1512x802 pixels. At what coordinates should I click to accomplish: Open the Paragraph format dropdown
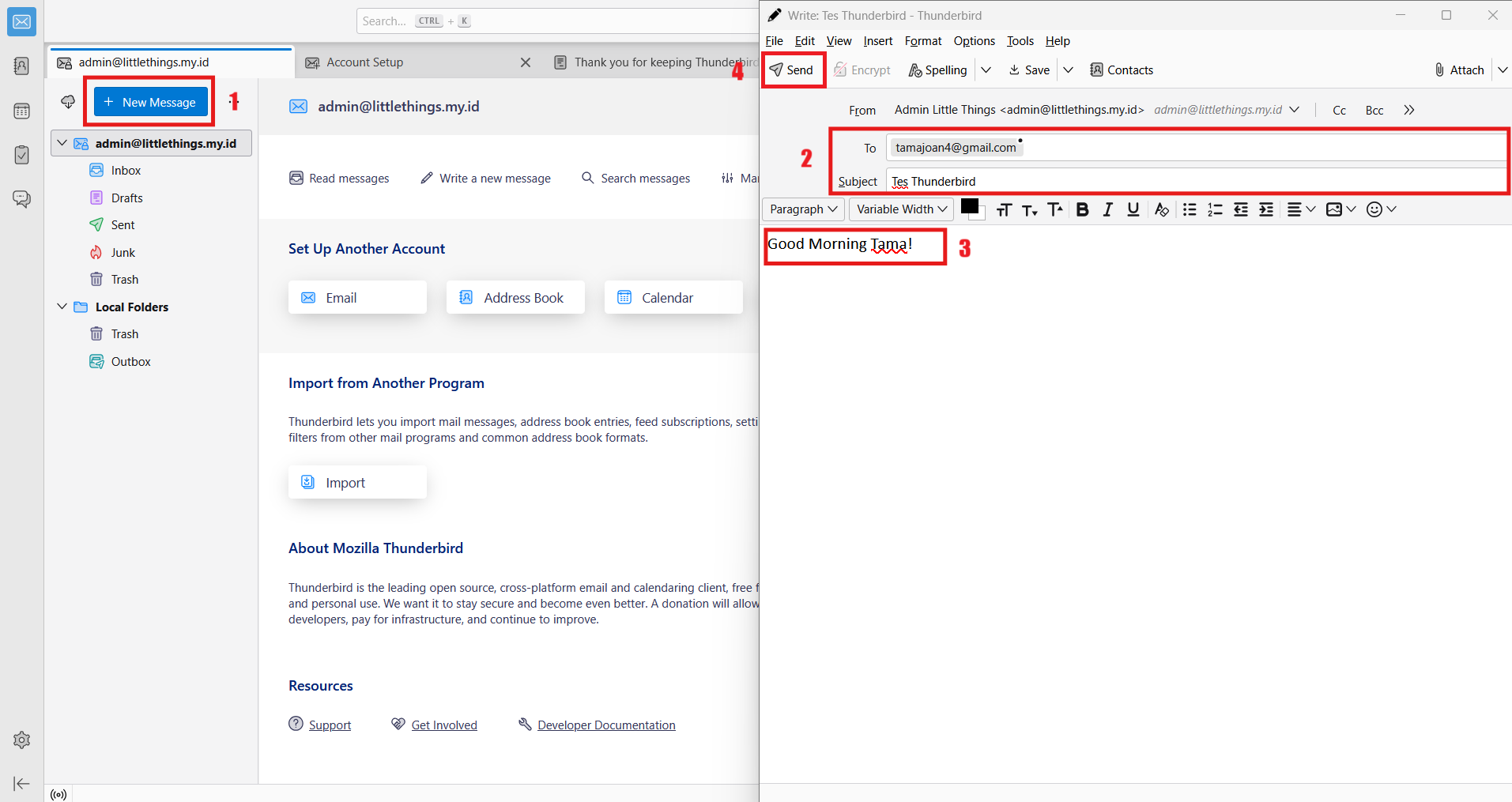point(804,209)
